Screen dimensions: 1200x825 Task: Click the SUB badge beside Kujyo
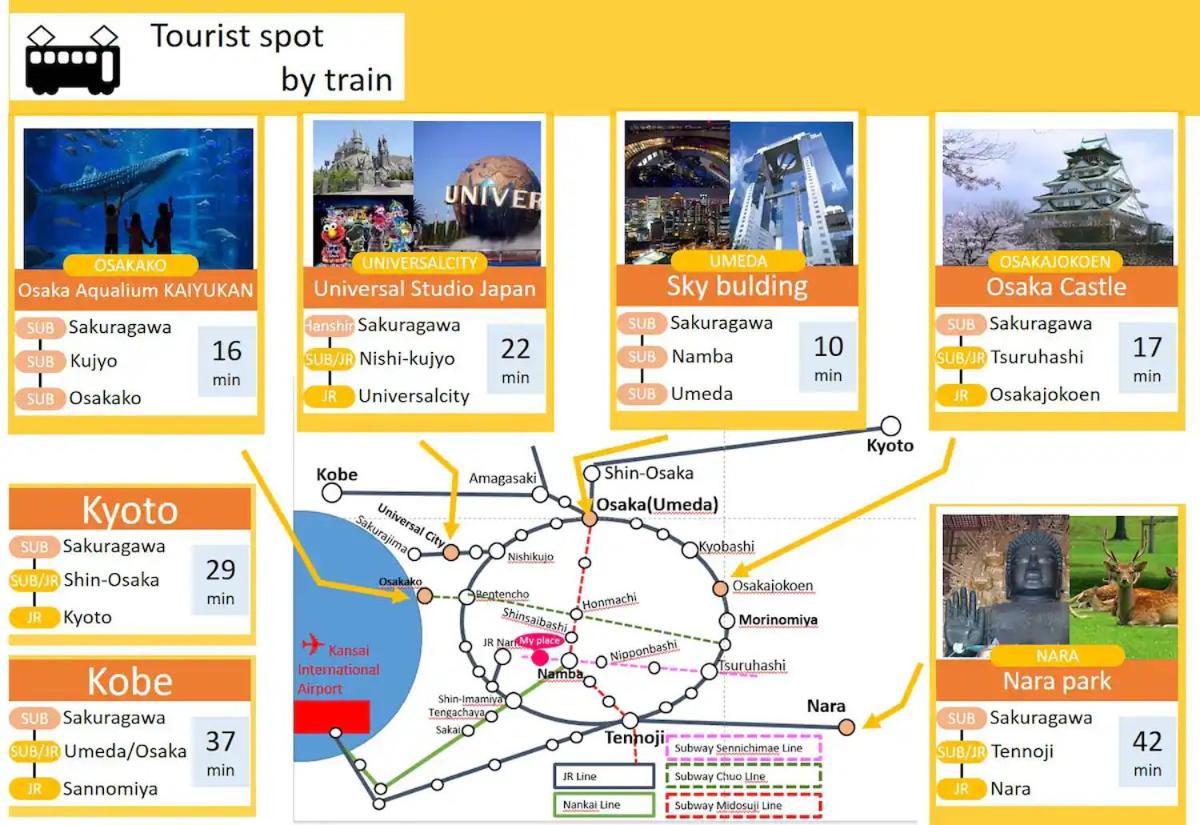(40, 362)
